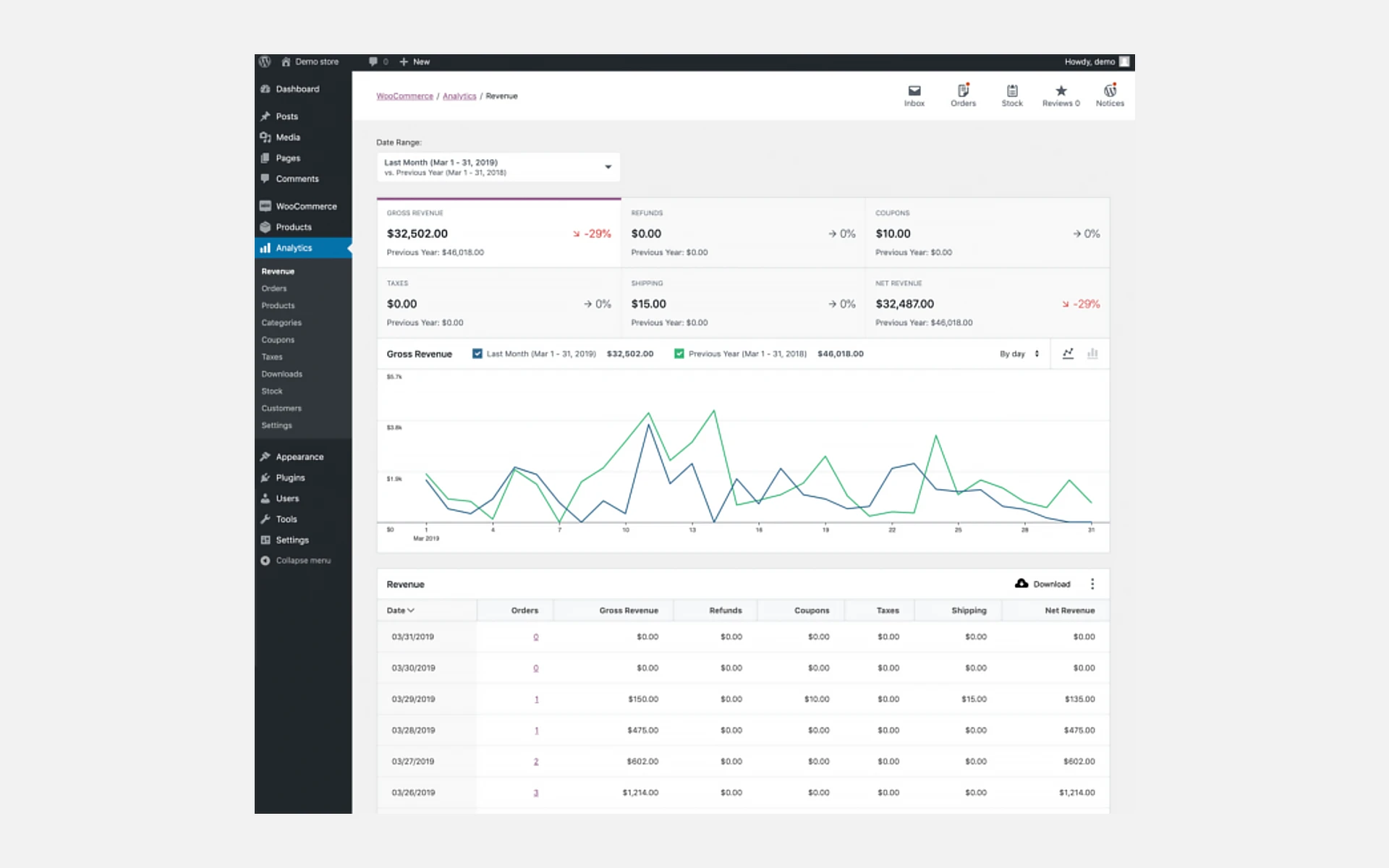The image size is (1389, 868).
Task: Download the revenue table
Action: (1042, 584)
